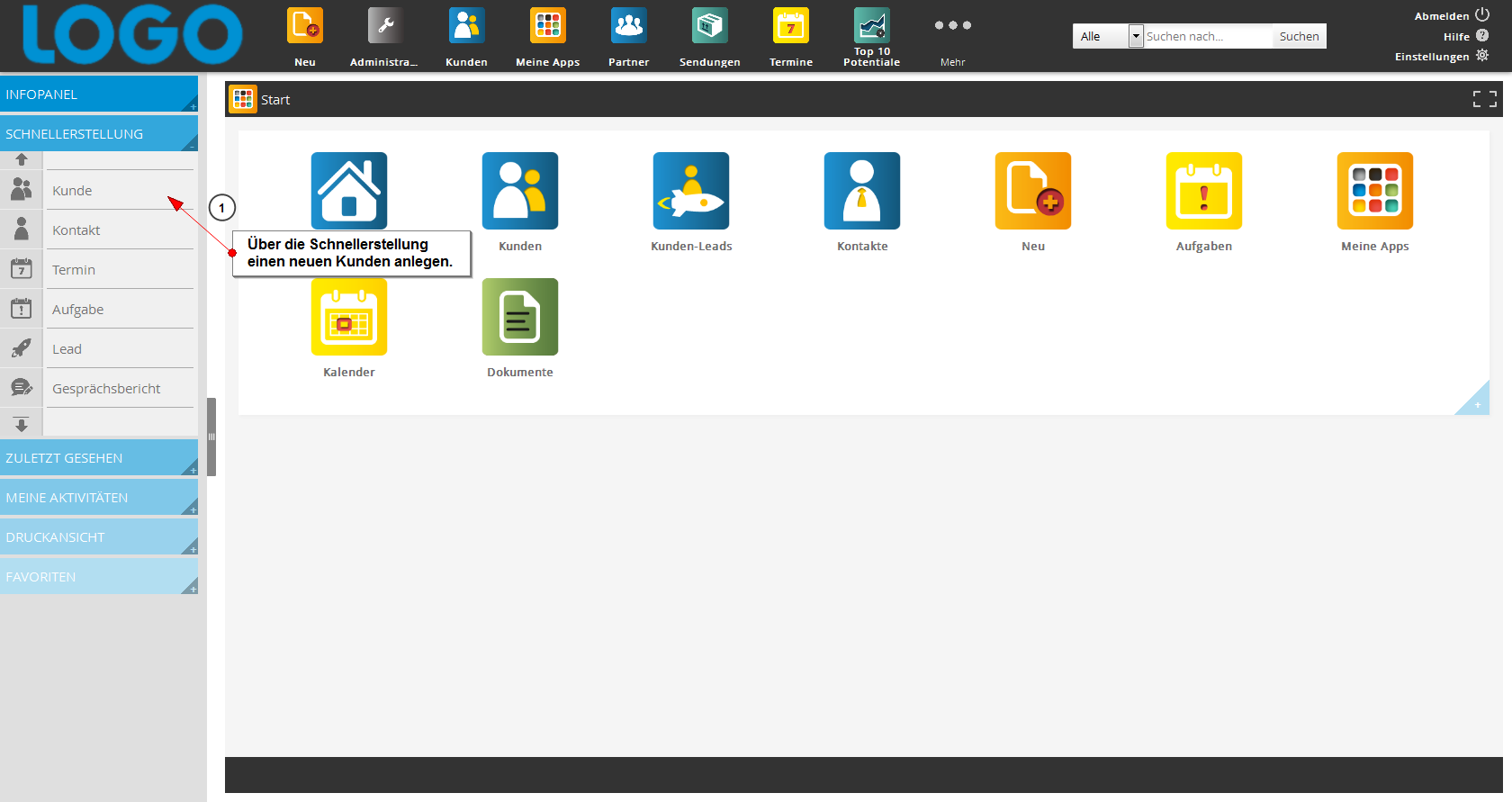Open the Kunden-Leads rocket tile

691,191
